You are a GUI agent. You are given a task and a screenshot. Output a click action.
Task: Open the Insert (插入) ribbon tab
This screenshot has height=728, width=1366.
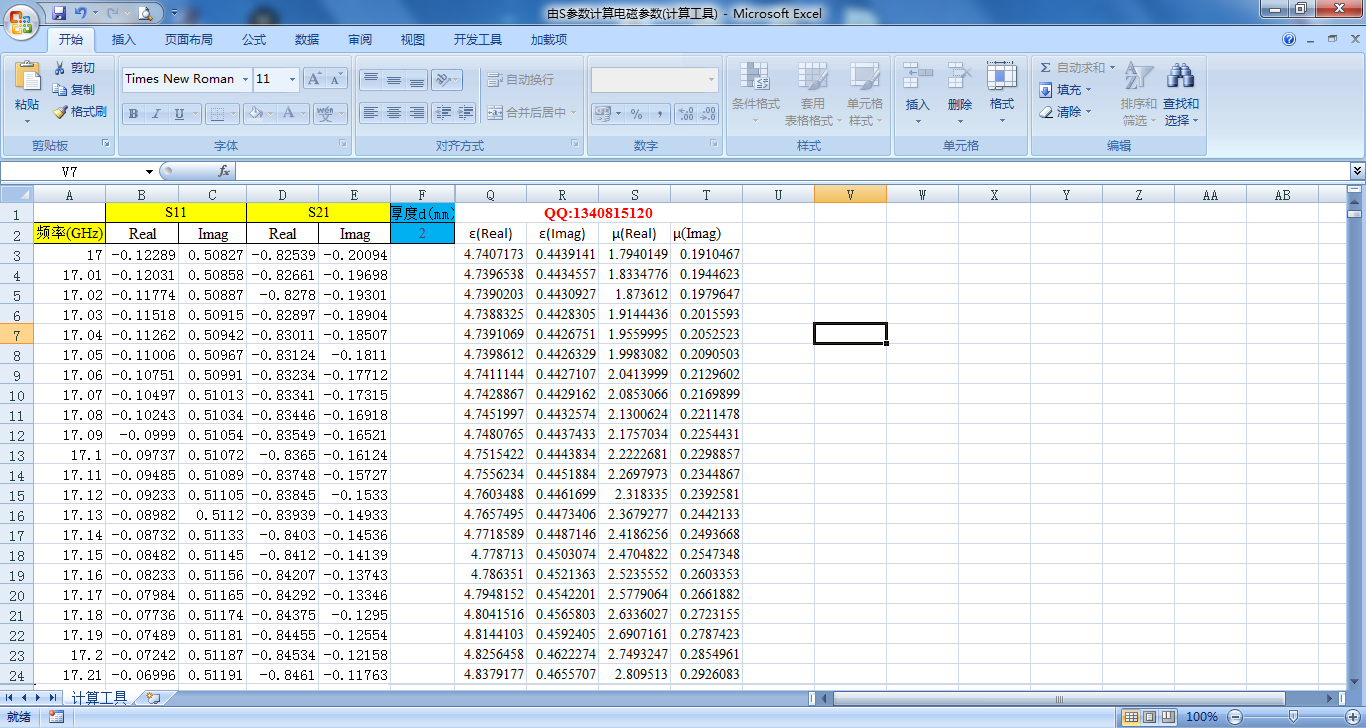(124, 40)
